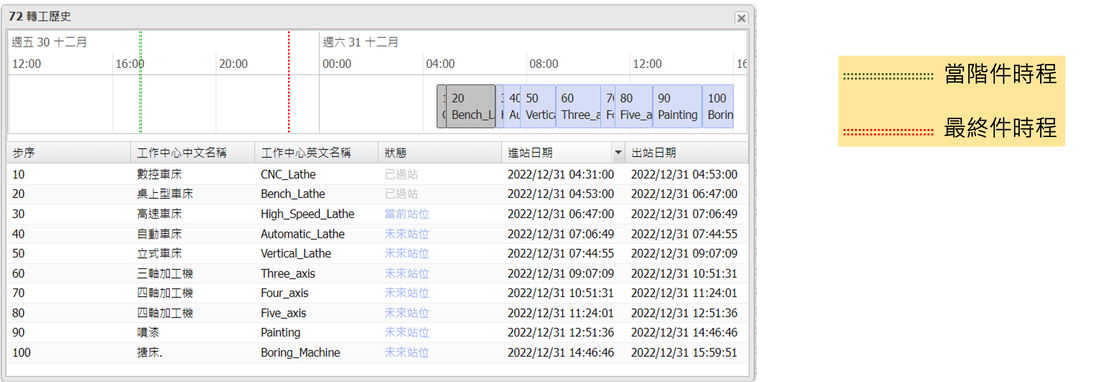1100x382 pixels.
Task: Click the 出站日期 column header
Action: (x=687, y=153)
